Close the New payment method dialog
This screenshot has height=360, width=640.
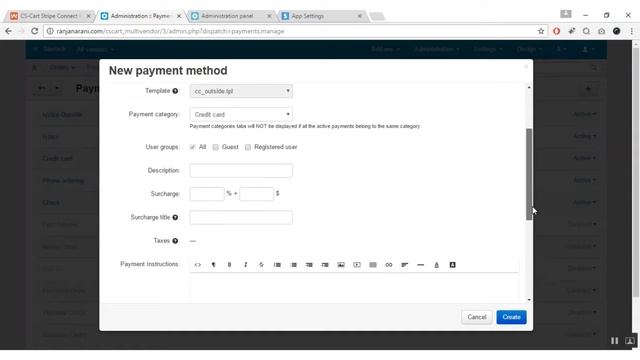526,67
